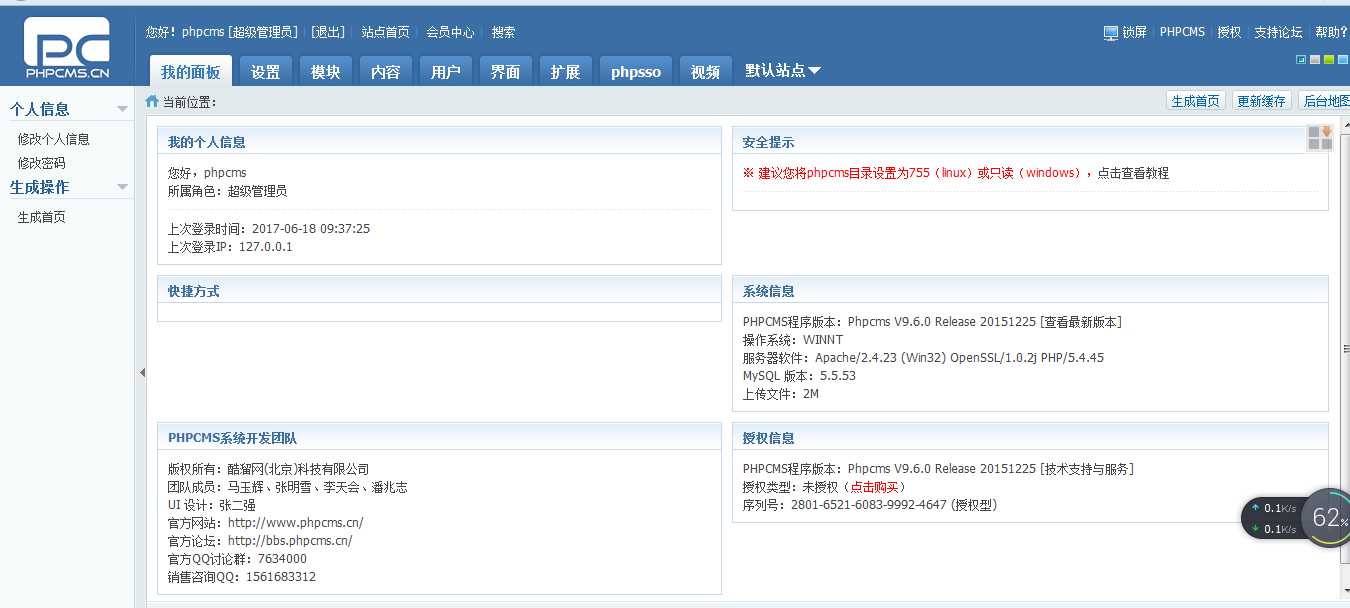Viewport: 1350px width, 608px height.
Task: Open the PHPCMS link in top right
Action: click(1182, 32)
